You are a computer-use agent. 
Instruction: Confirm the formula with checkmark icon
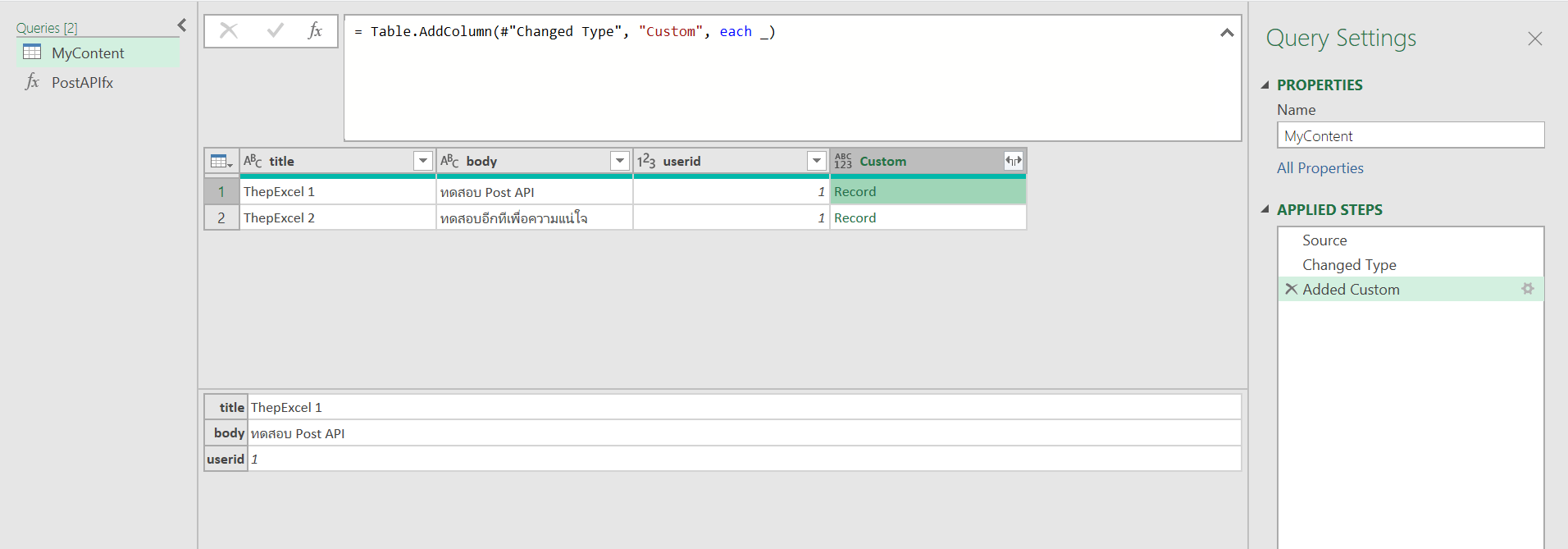[275, 31]
